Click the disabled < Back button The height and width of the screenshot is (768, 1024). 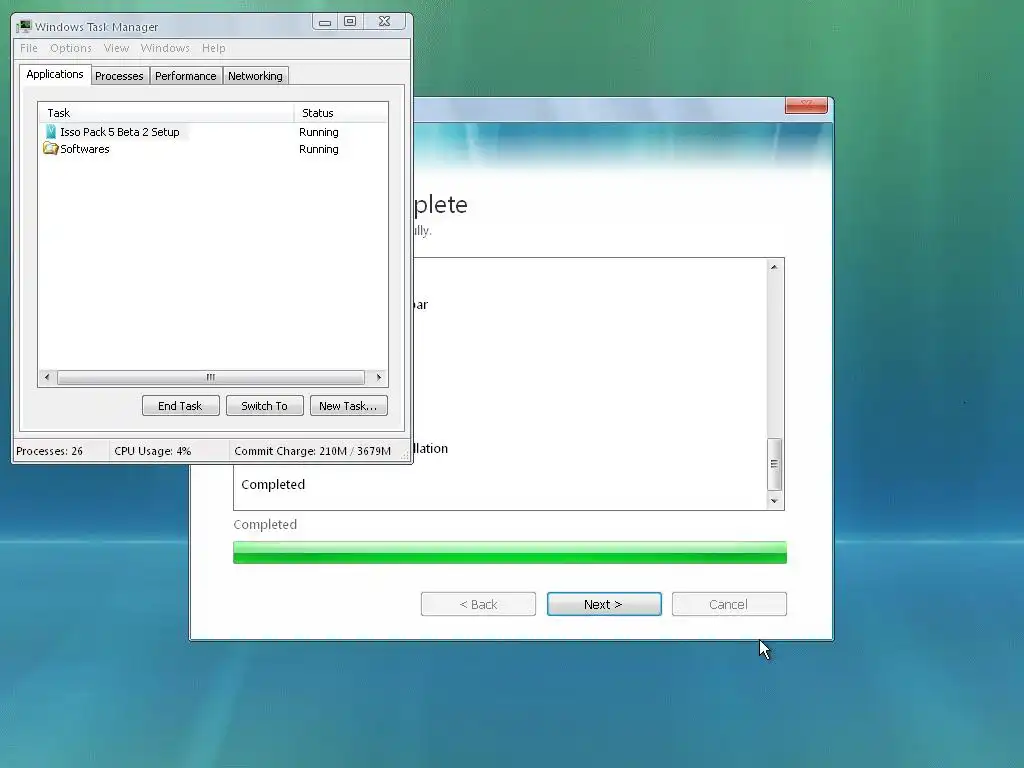pyautogui.click(x=478, y=604)
